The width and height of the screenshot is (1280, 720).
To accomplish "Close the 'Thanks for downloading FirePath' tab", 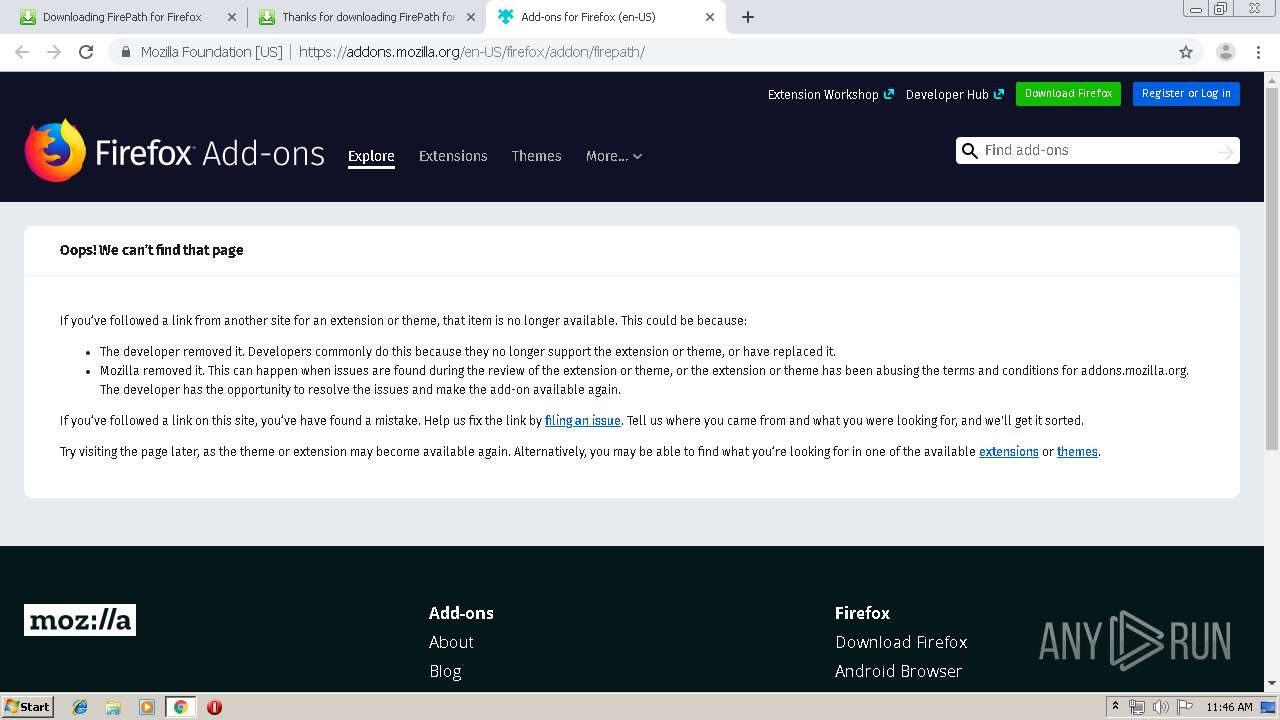I will tap(471, 17).
